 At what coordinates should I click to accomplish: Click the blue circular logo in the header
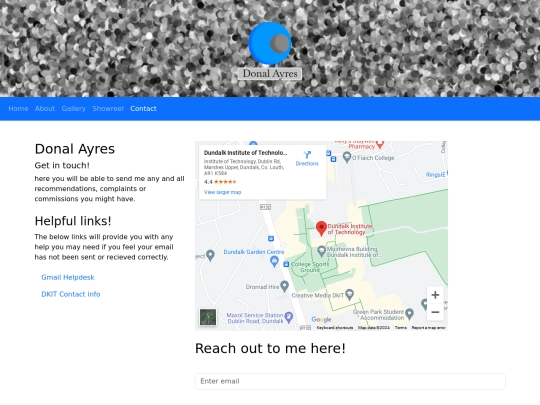[270, 43]
